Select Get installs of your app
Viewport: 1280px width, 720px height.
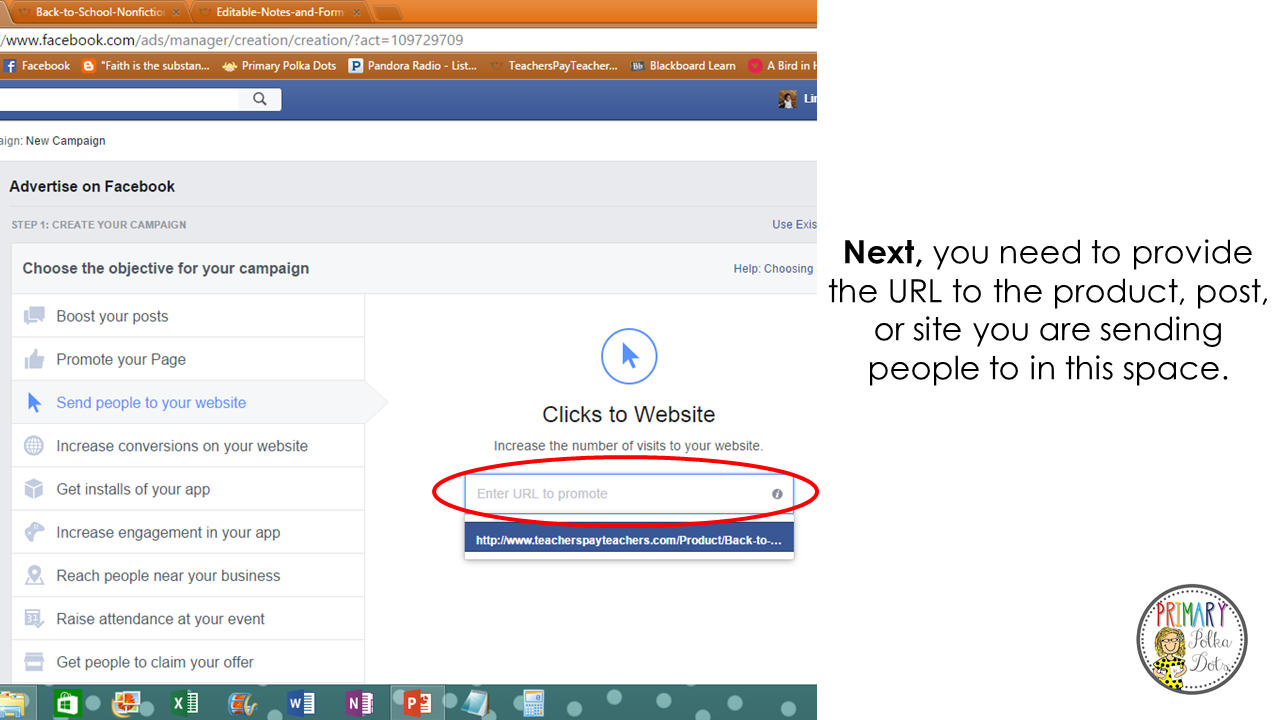(x=188, y=489)
